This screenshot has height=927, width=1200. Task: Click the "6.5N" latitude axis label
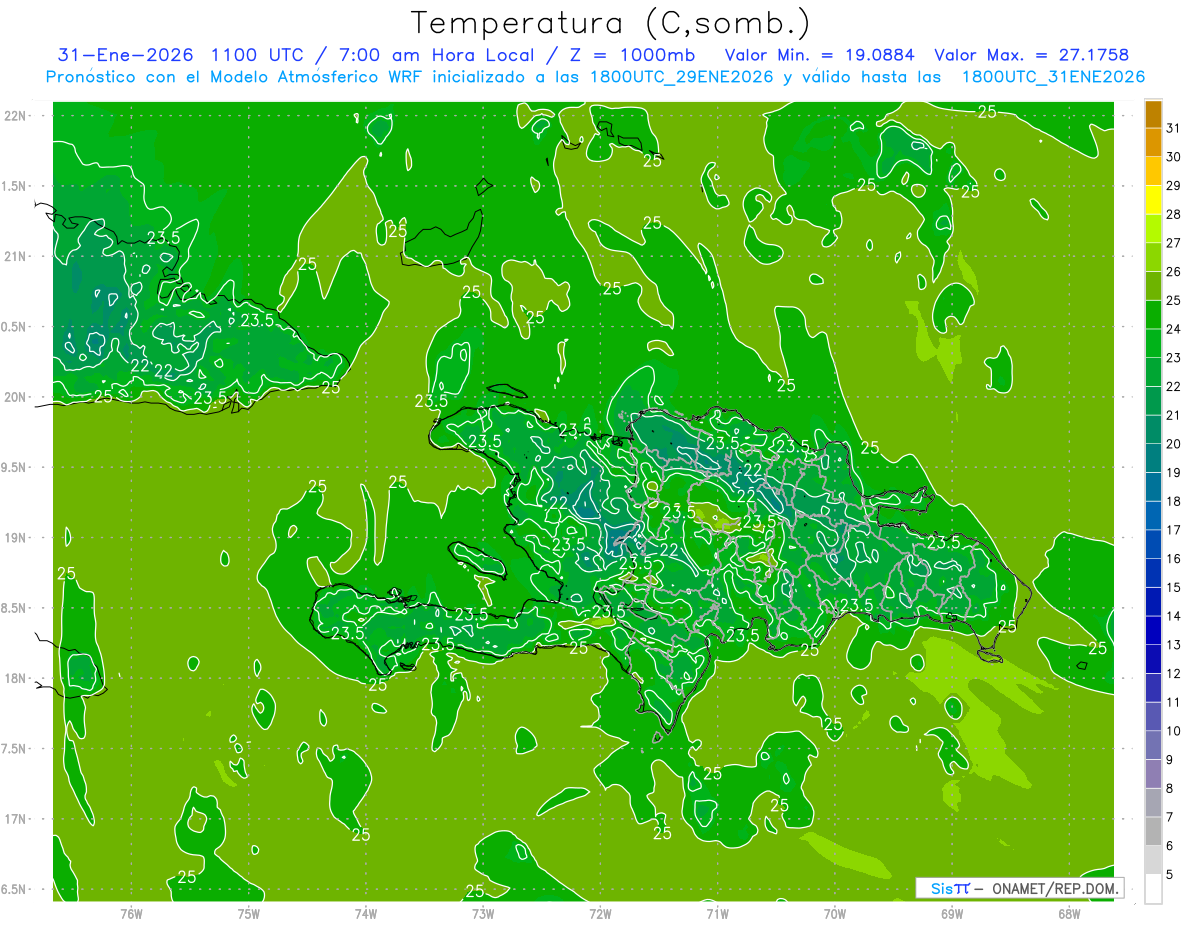pyautogui.click(x=14, y=889)
